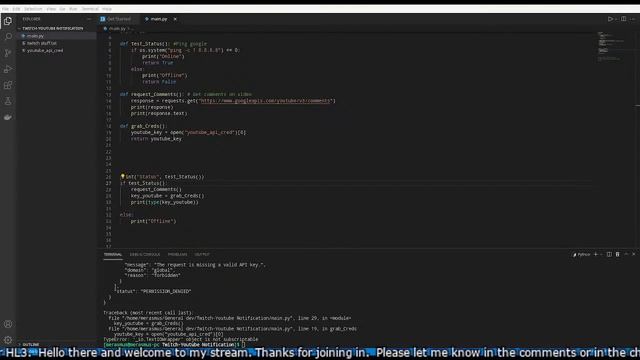Kill the terminal with trash icon
Screen dimensions: 640x360
pyautogui.click(x=618, y=254)
